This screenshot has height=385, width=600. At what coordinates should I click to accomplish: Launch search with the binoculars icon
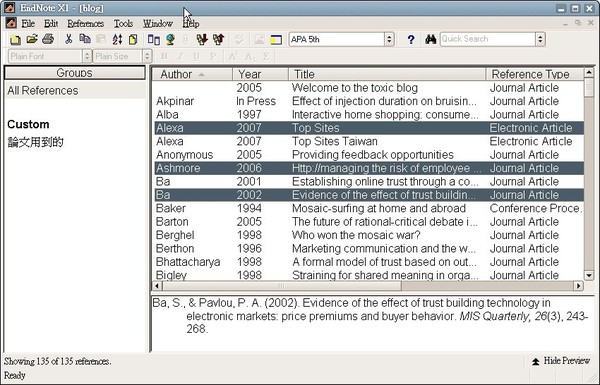point(430,39)
